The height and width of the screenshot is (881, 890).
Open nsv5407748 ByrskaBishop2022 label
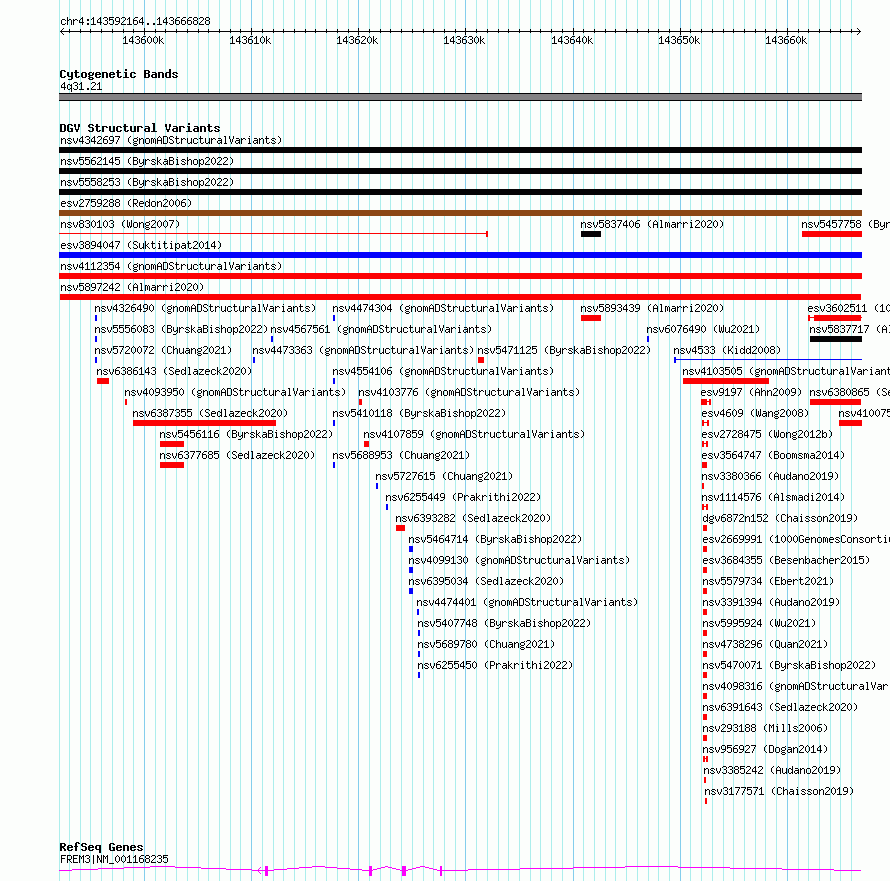(x=504, y=623)
